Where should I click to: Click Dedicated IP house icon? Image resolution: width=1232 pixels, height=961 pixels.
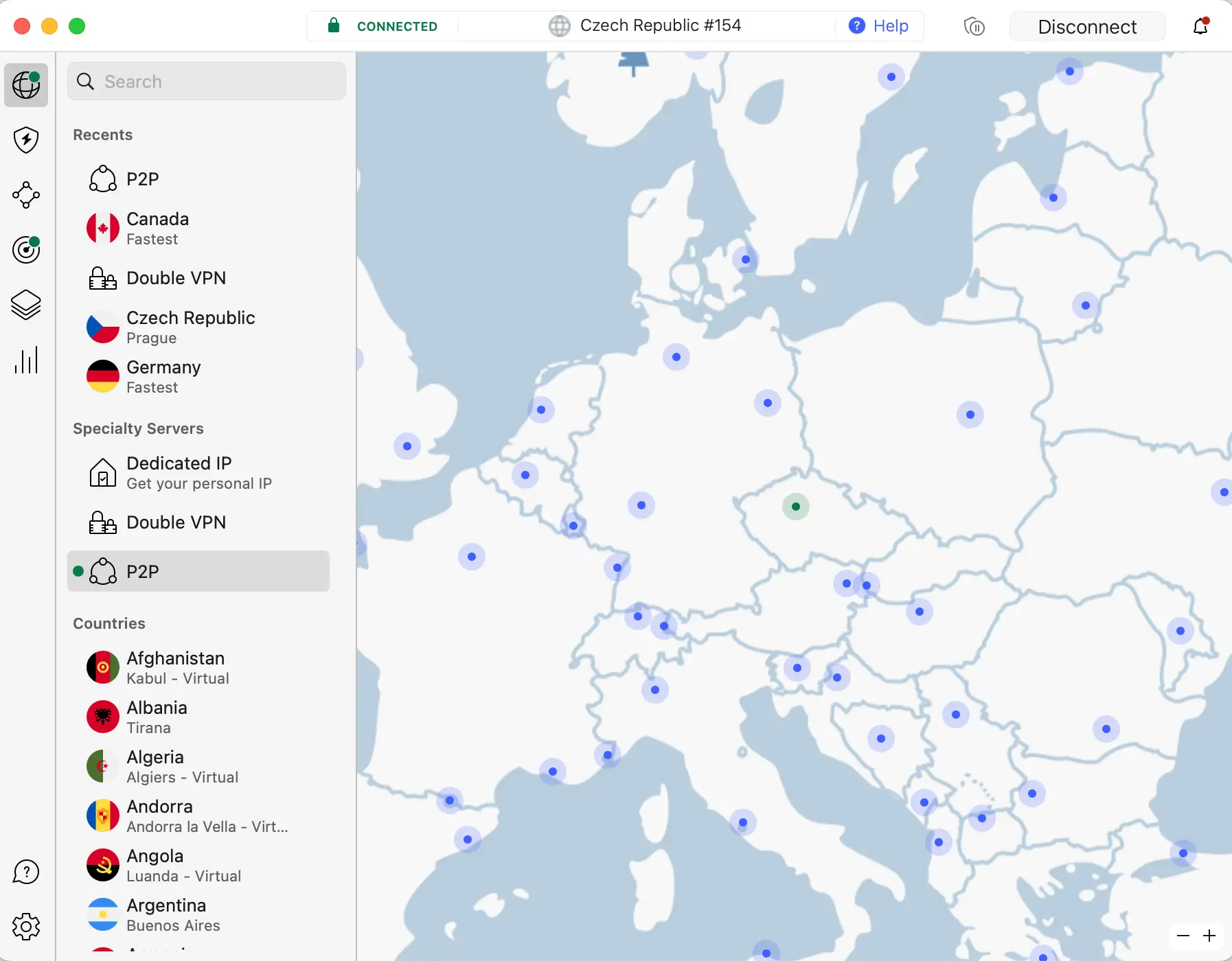pyautogui.click(x=103, y=473)
